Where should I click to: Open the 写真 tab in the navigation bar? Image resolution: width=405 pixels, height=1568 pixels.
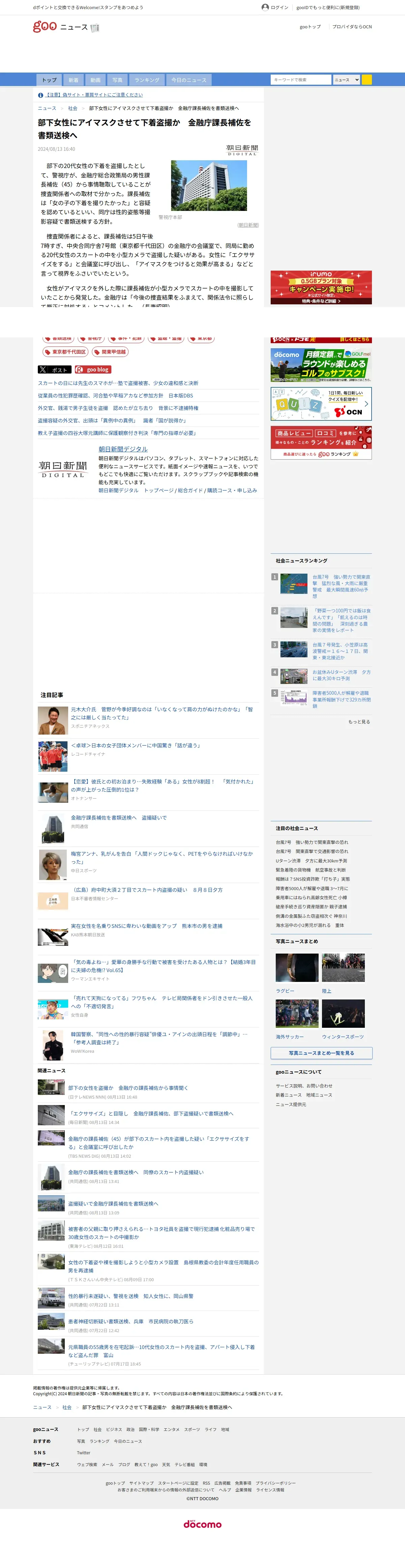[x=117, y=80]
